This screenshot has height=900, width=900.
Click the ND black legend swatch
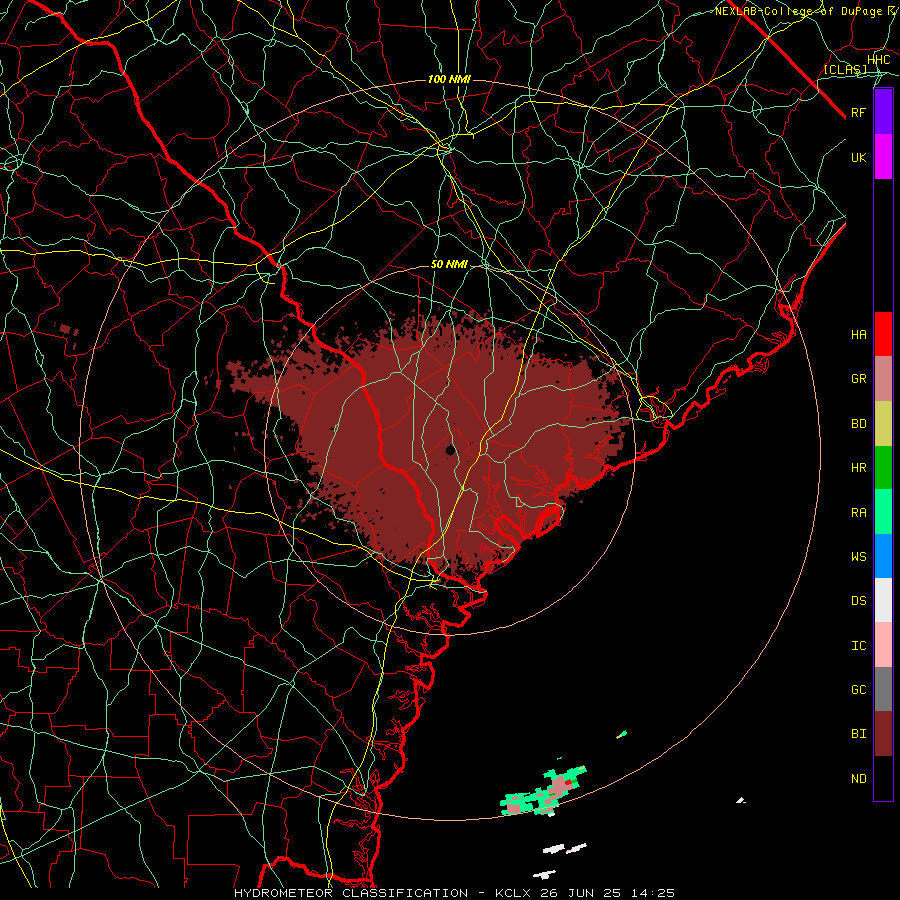pyautogui.click(x=883, y=778)
